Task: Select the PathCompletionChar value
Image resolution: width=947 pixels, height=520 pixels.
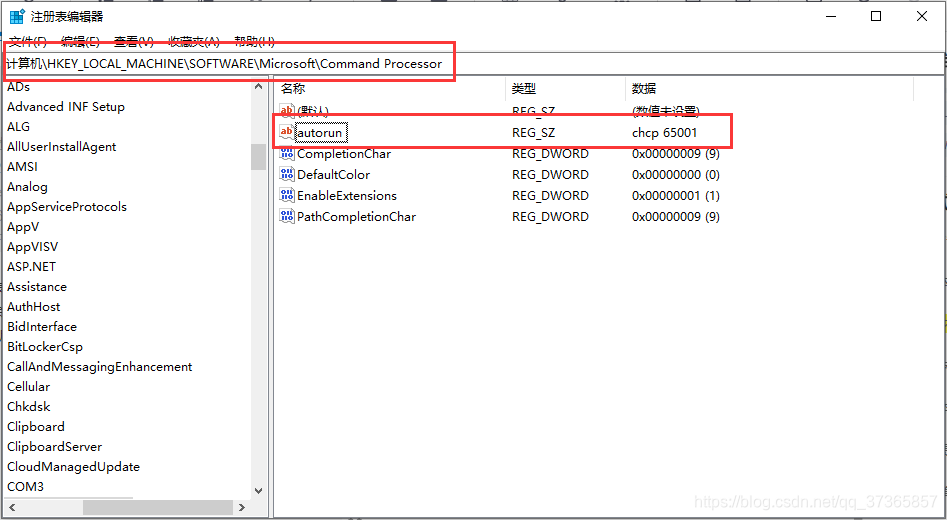Action: pos(356,217)
